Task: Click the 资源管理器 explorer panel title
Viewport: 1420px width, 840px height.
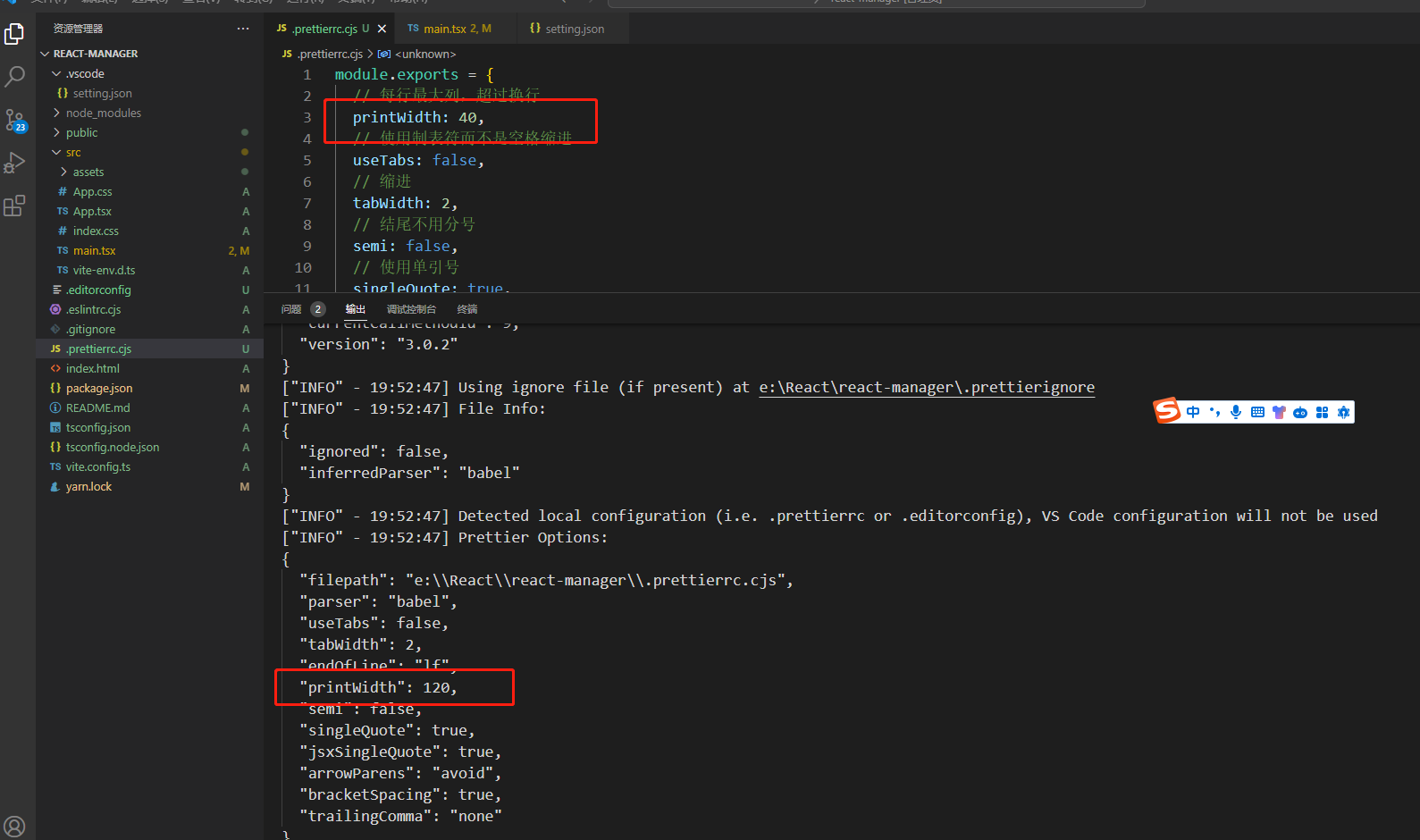Action: point(78,29)
